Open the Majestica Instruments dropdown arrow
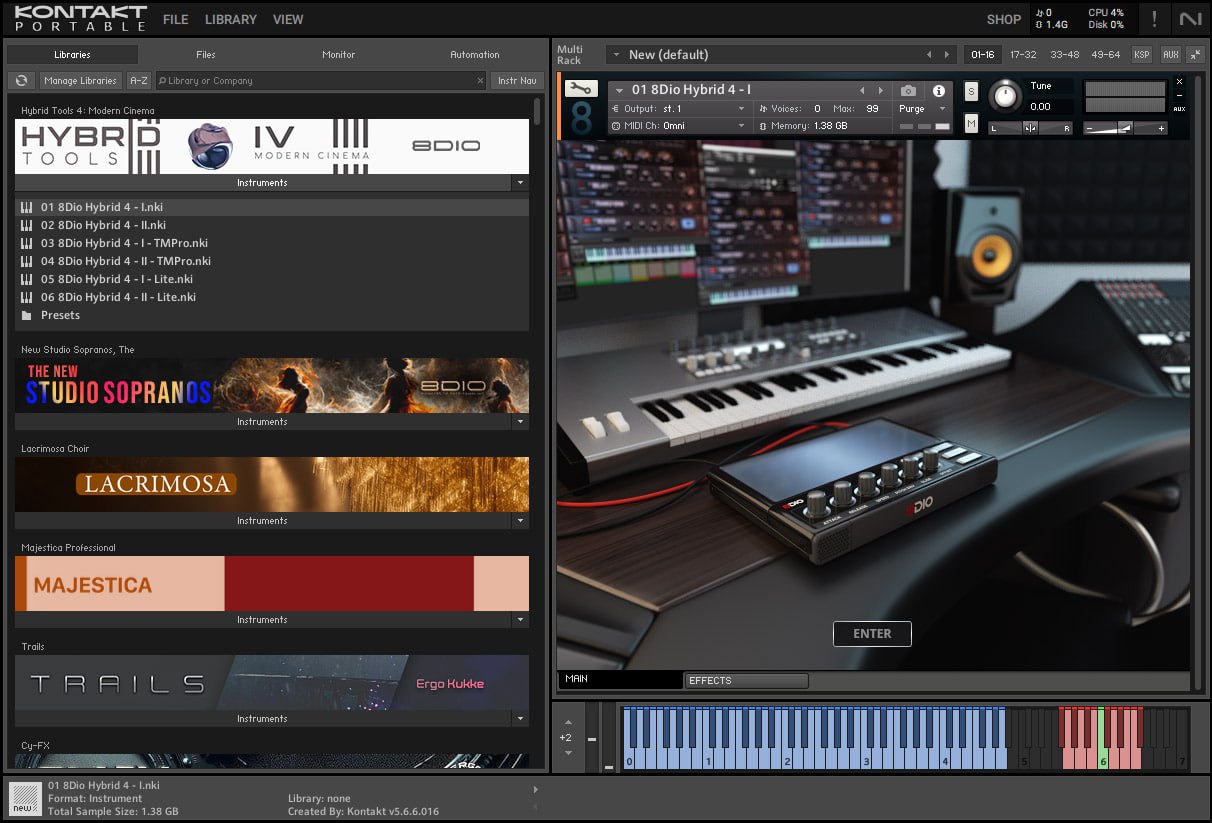Viewport: 1212px width, 823px height. click(519, 620)
